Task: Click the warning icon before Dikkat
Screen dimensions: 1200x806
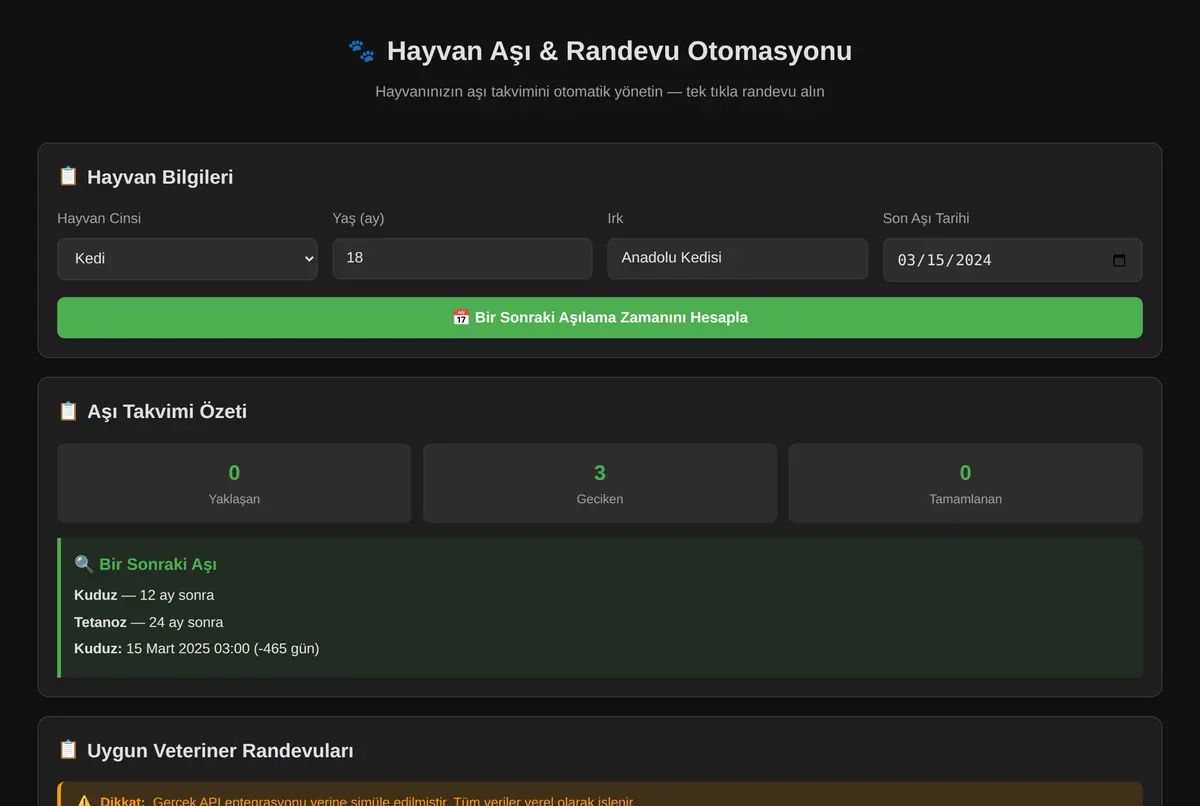Action: pyautogui.click(x=84, y=802)
